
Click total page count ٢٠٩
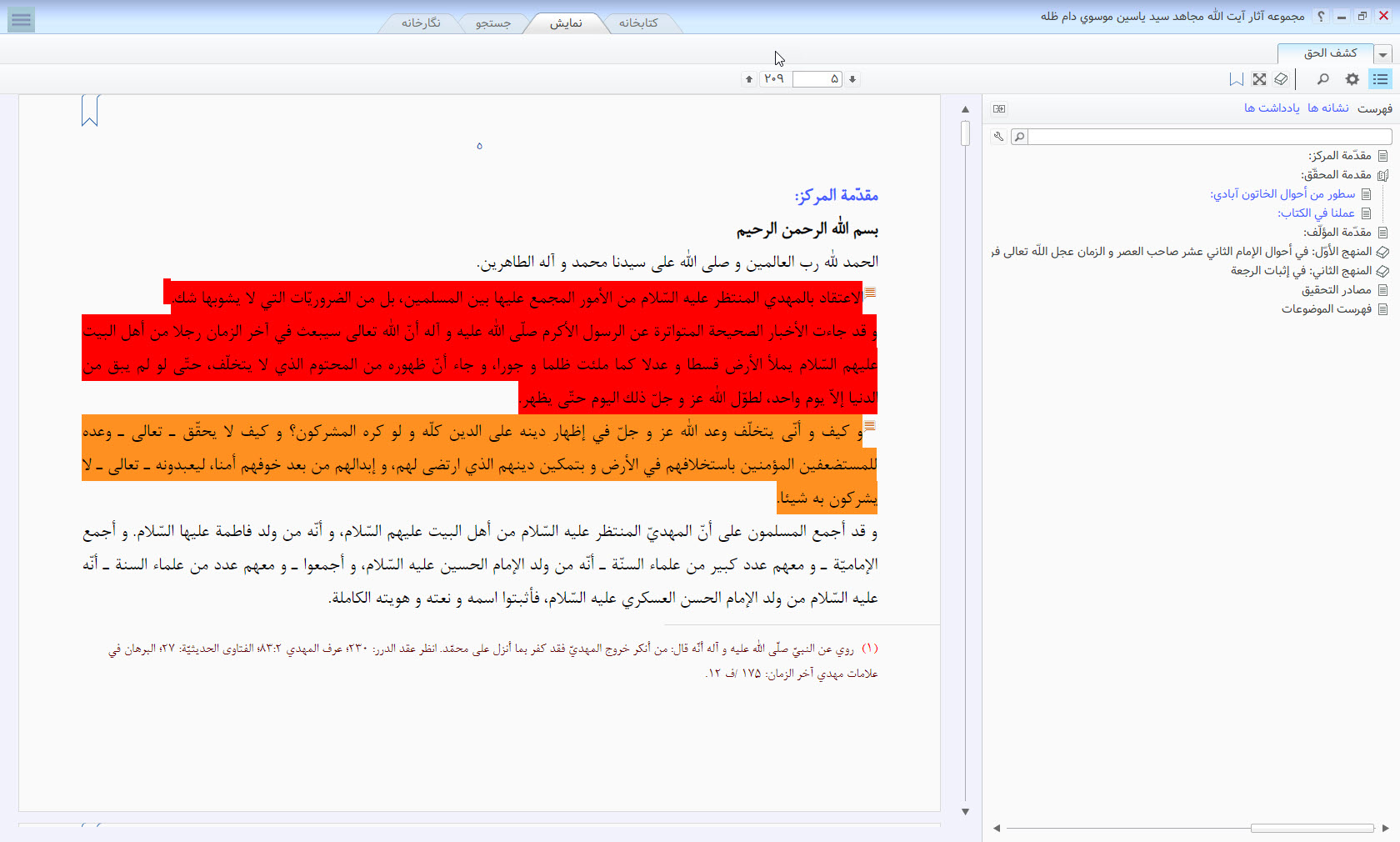coord(774,79)
